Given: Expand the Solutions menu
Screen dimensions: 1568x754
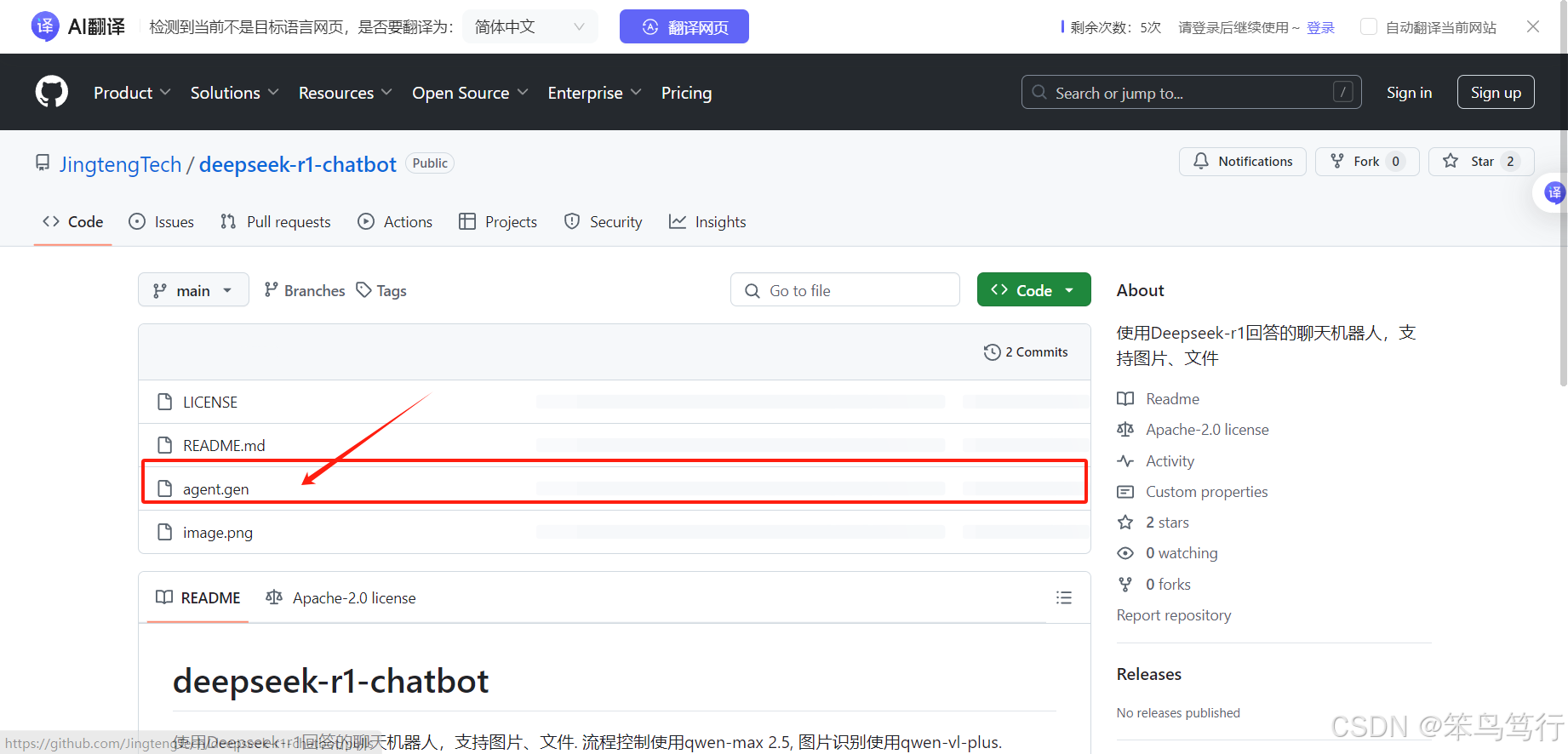Looking at the screenshot, I should coord(234,93).
